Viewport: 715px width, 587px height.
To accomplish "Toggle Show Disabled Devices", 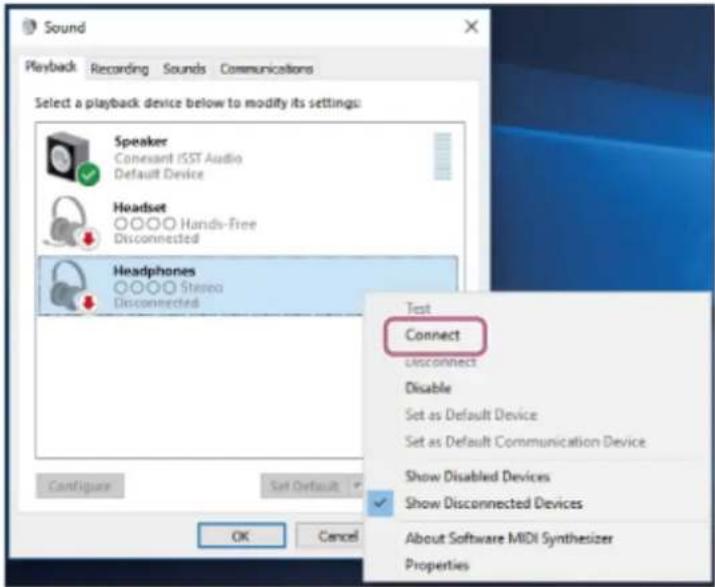I will [x=477, y=477].
